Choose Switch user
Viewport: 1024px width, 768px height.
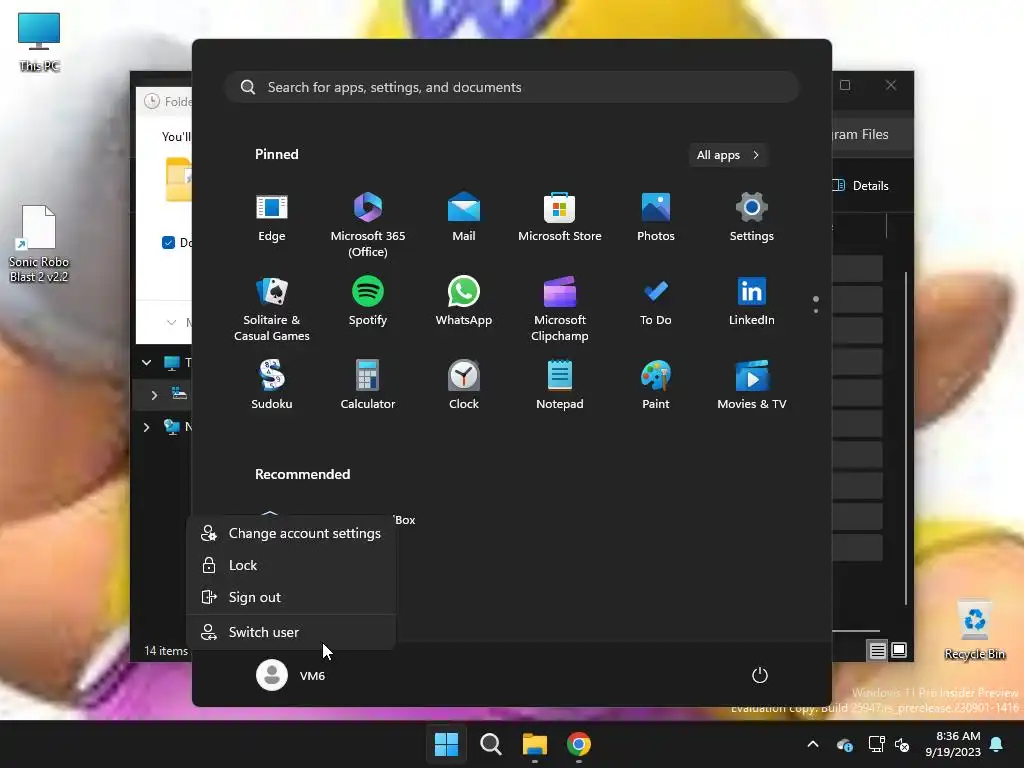291,632
